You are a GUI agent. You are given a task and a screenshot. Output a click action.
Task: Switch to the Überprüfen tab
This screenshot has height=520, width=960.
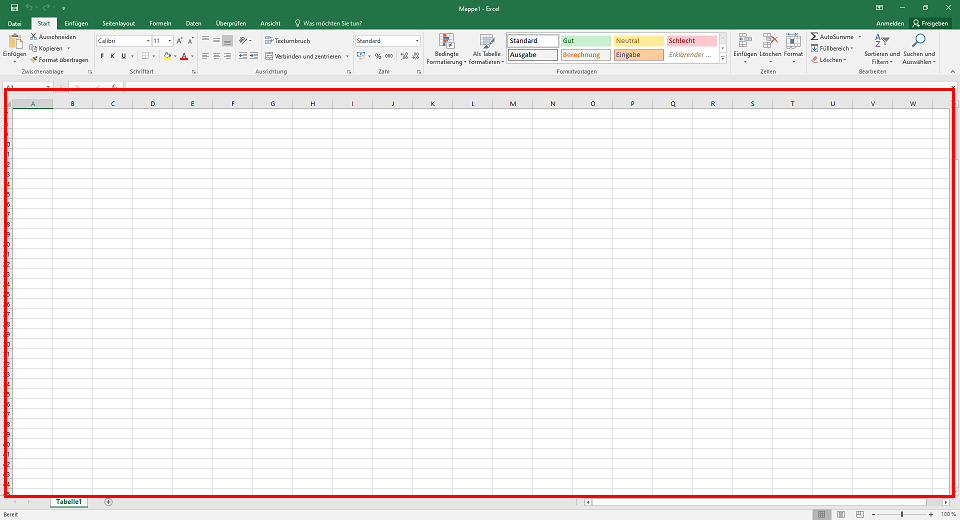tap(231, 23)
